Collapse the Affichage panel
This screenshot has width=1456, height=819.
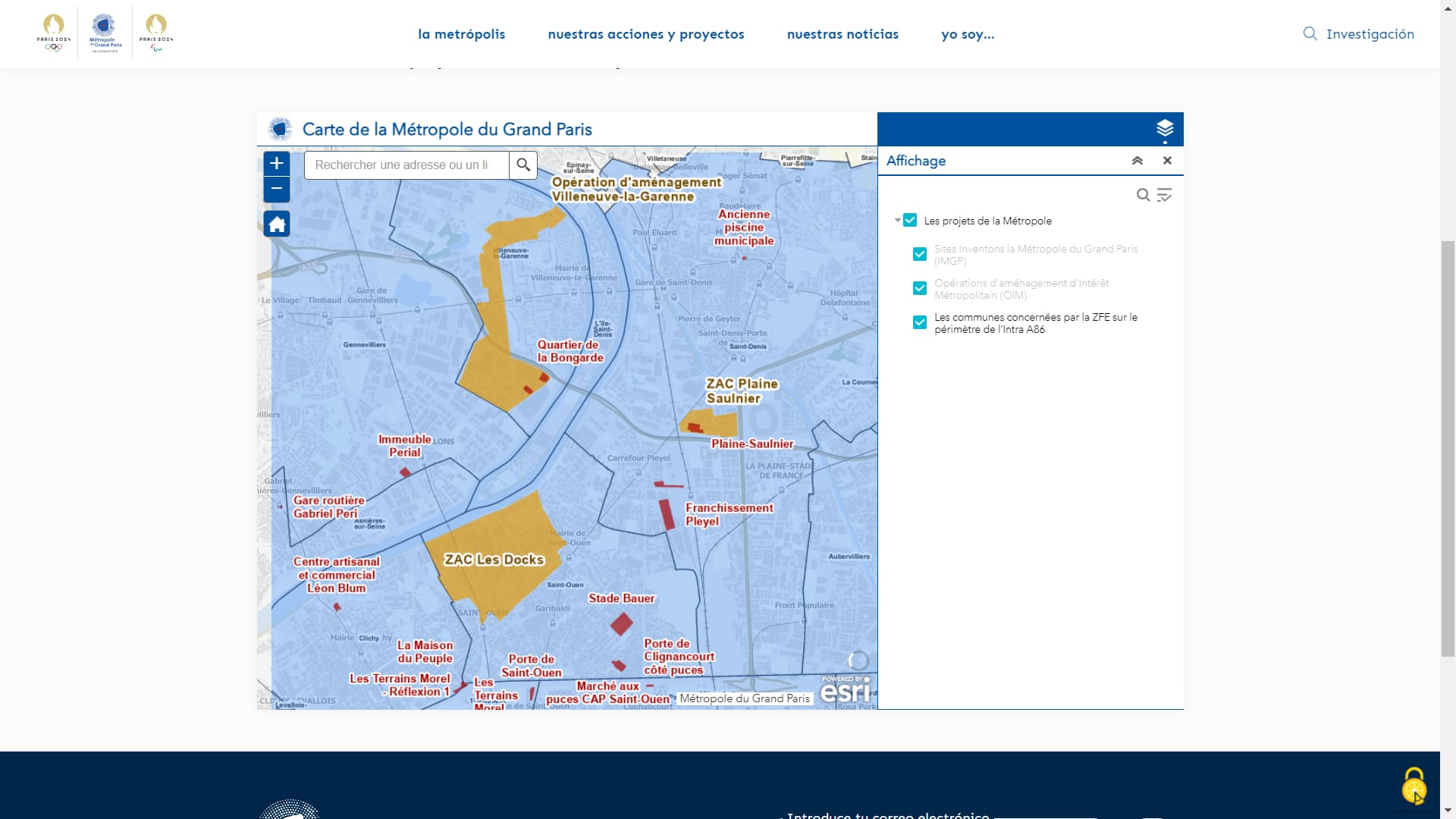[x=1137, y=161]
